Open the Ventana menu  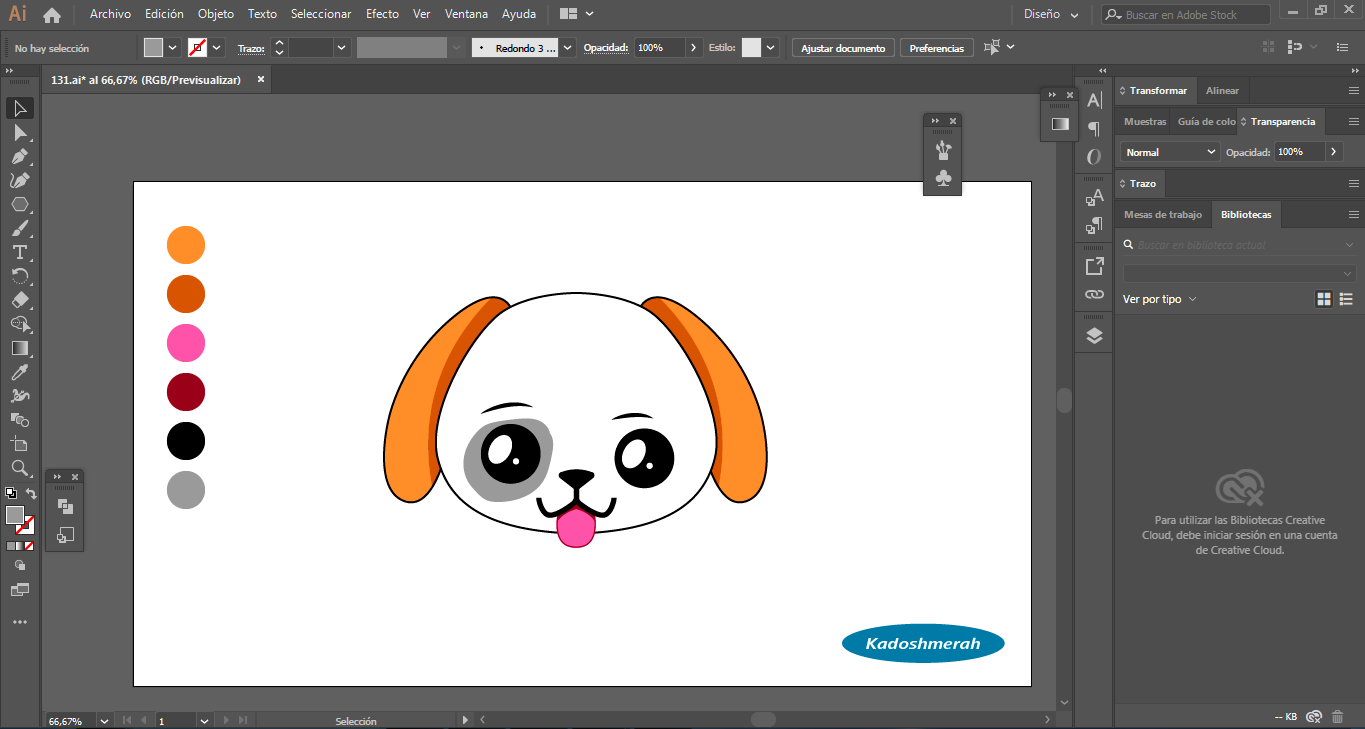pyautogui.click(x=467, y=15)
